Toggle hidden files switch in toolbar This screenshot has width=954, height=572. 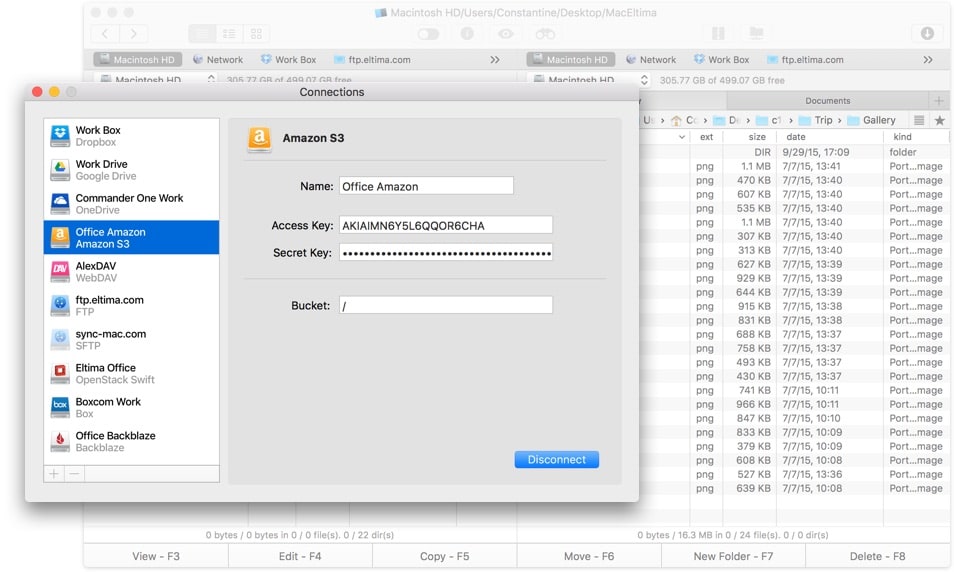point(428,33)
